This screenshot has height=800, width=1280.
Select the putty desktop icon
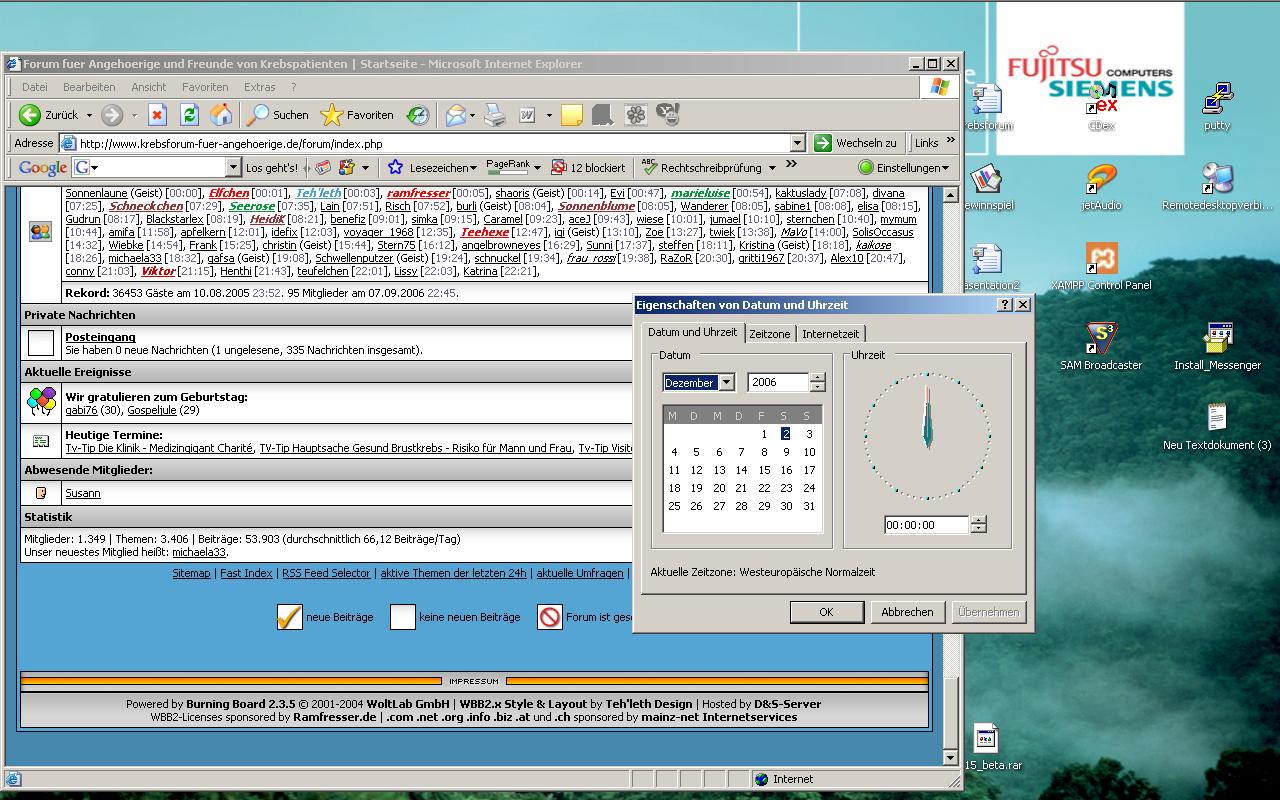coord(1217,102)
